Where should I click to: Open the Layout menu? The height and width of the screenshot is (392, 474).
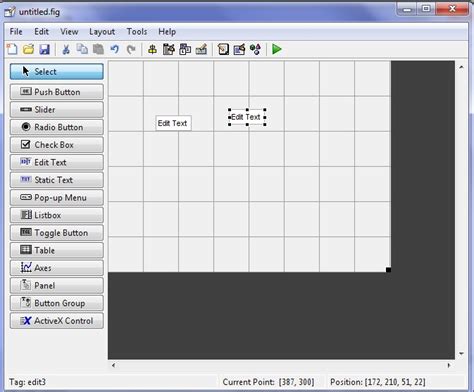click(x=102, y=32)
